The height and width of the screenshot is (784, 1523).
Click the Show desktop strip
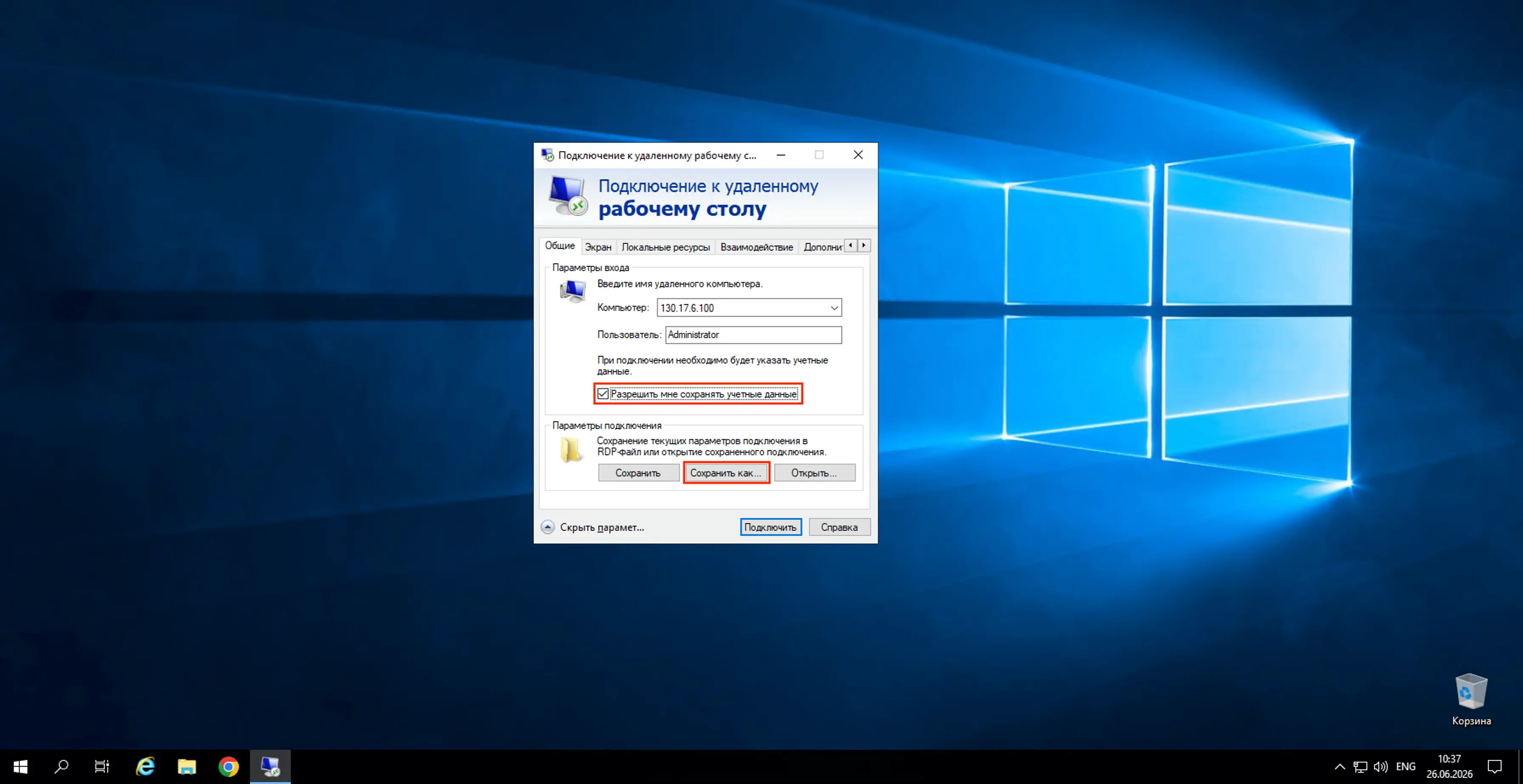coord(1520,766)
